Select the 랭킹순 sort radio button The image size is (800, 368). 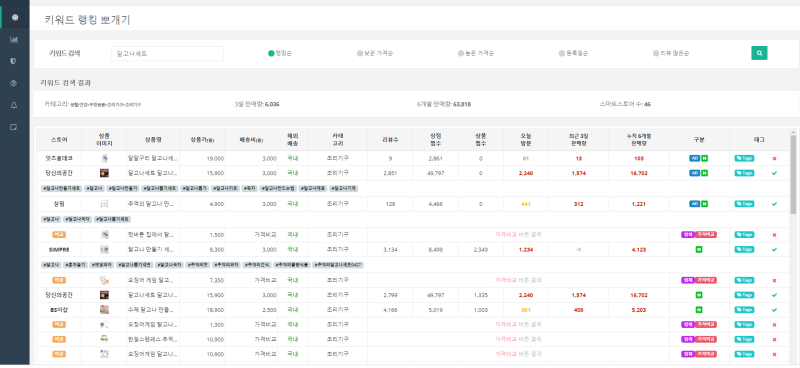coord(271,53)
